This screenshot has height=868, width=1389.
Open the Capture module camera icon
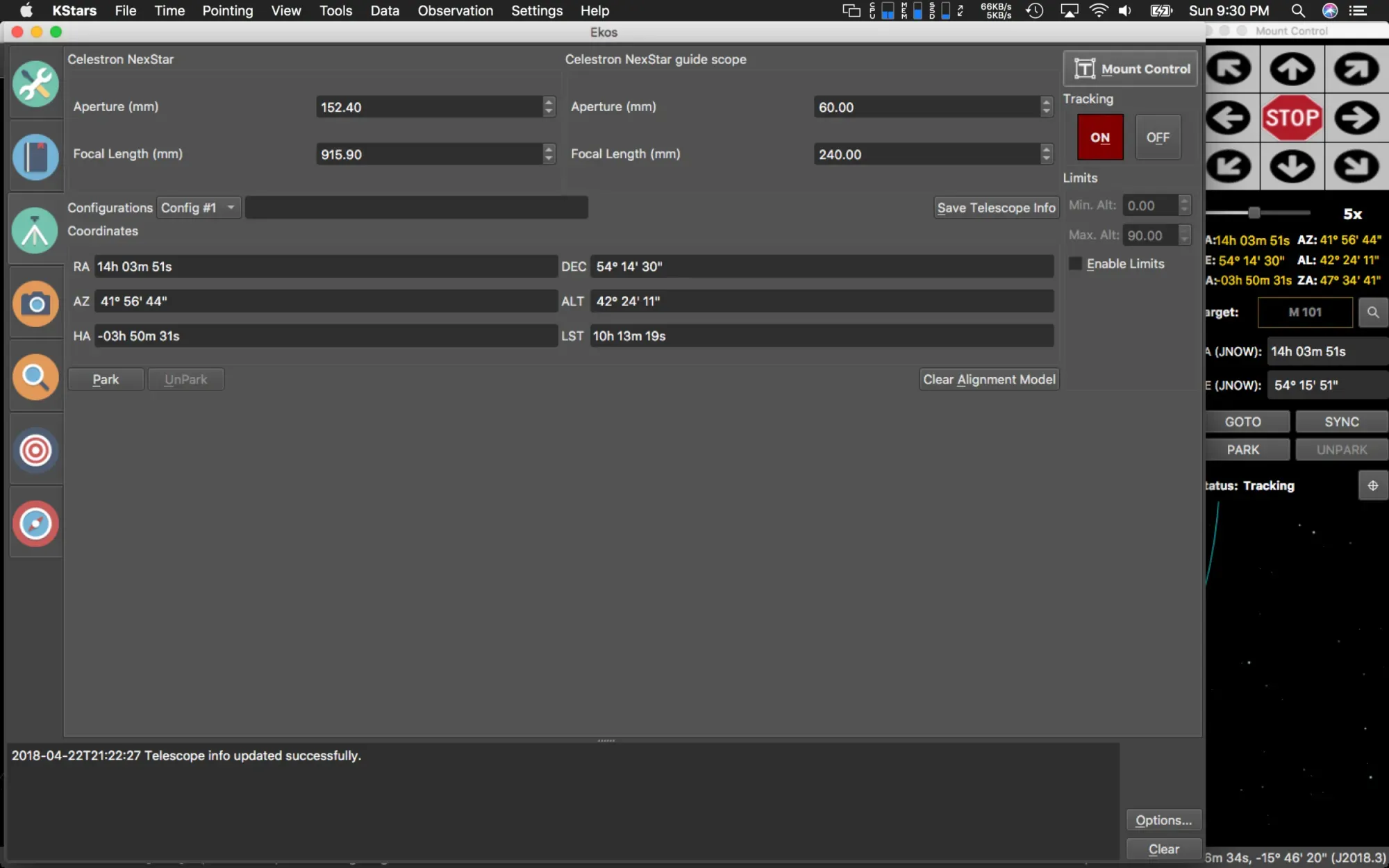pos(35,303)
